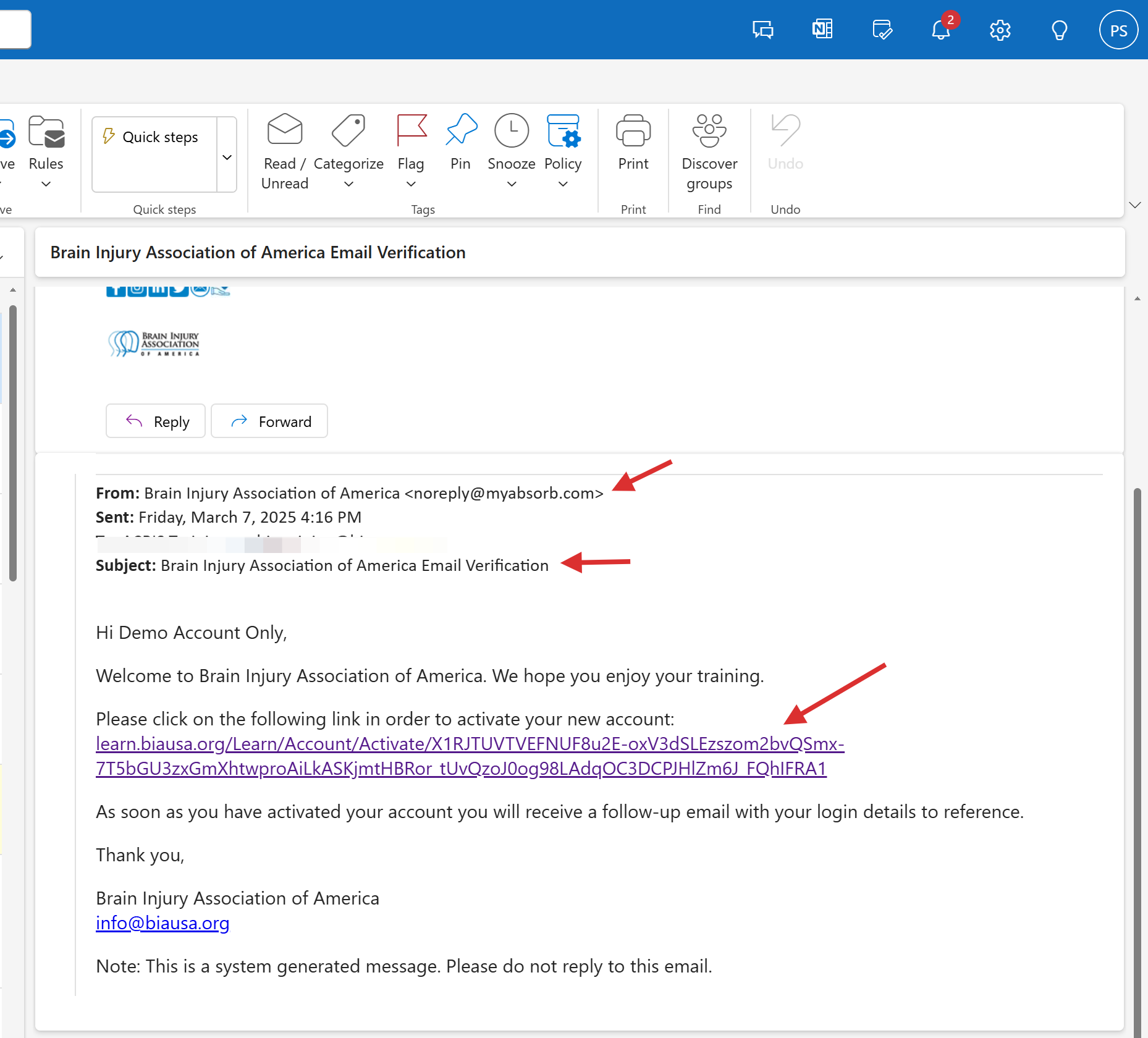This screenshot has height=1038, width=1148.
Task: Expand the Flag options chevron
Action: tap(411, 184)
